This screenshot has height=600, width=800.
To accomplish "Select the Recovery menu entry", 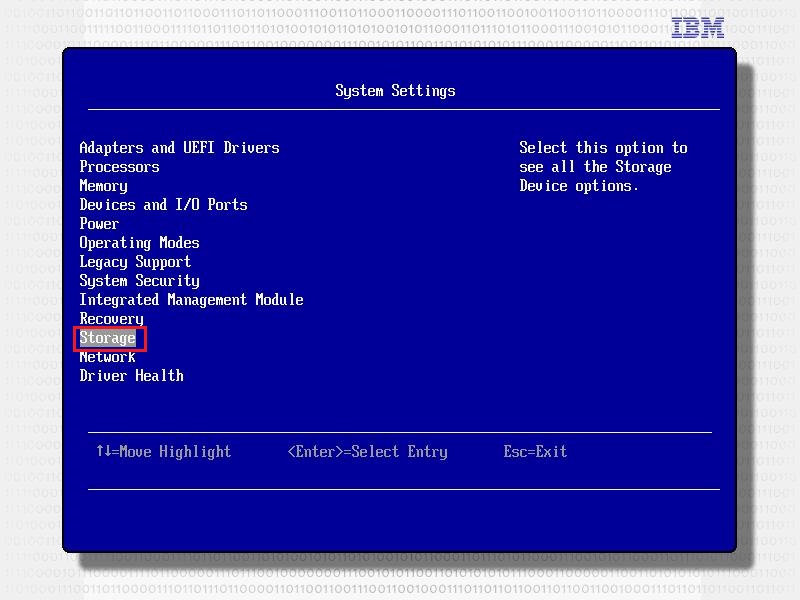I will coord(111,319).
